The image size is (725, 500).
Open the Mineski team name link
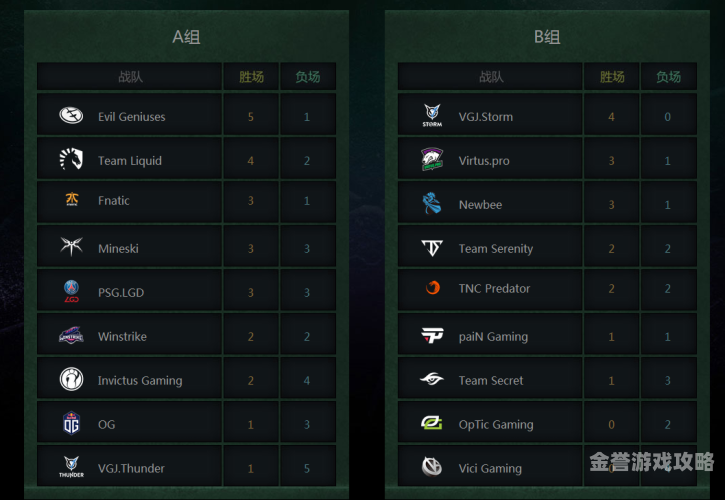(x=118, y=249)
